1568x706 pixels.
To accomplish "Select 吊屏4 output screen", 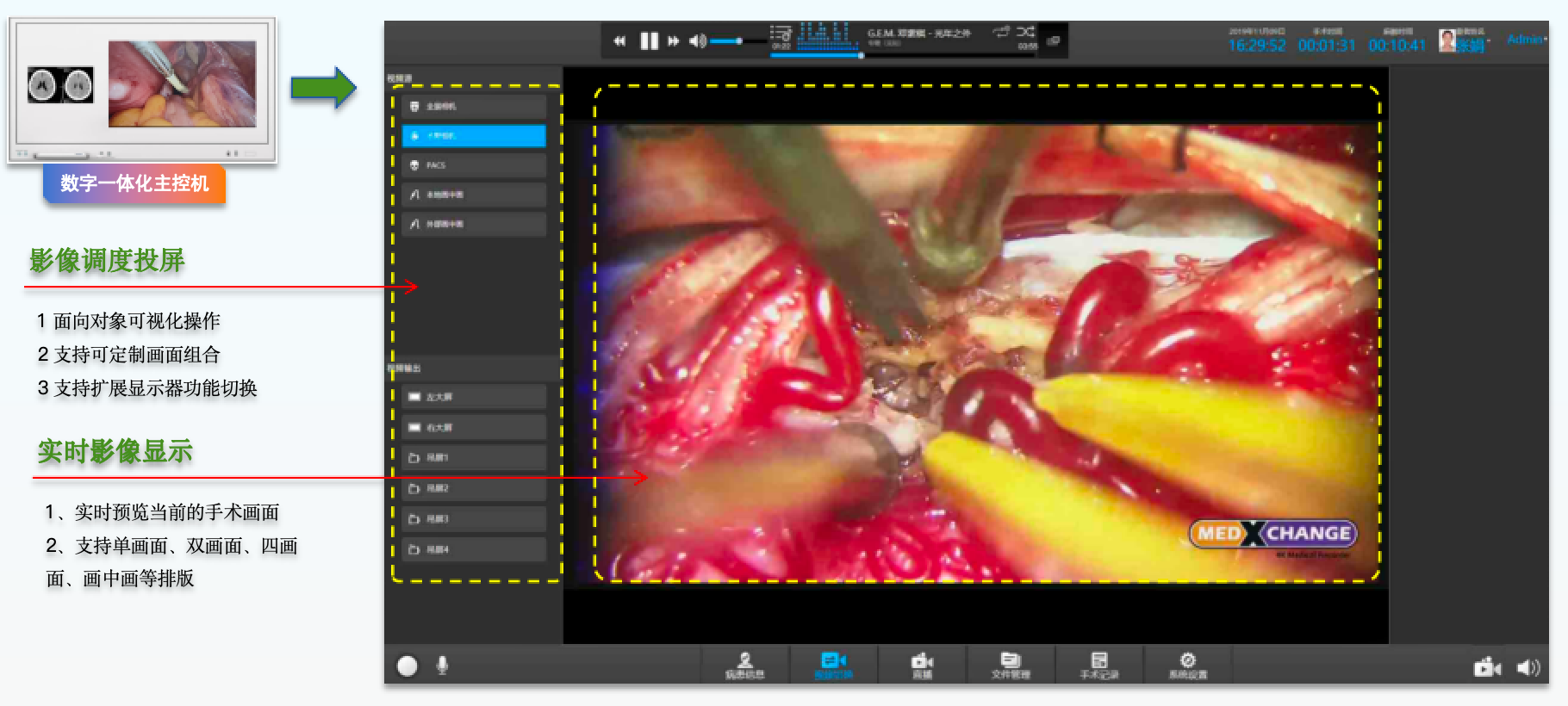I will pyautogui.click(x=473, y=549).
